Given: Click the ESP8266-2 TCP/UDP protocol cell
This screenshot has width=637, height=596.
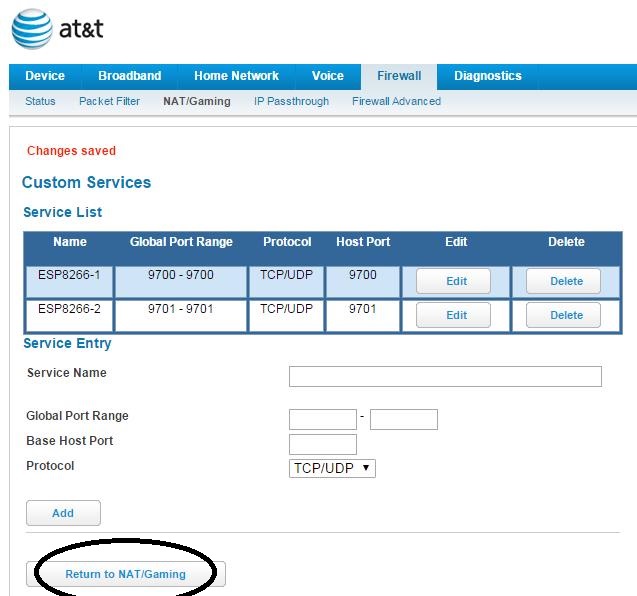Looking at the screenshot, I should [x=286, y=316].
